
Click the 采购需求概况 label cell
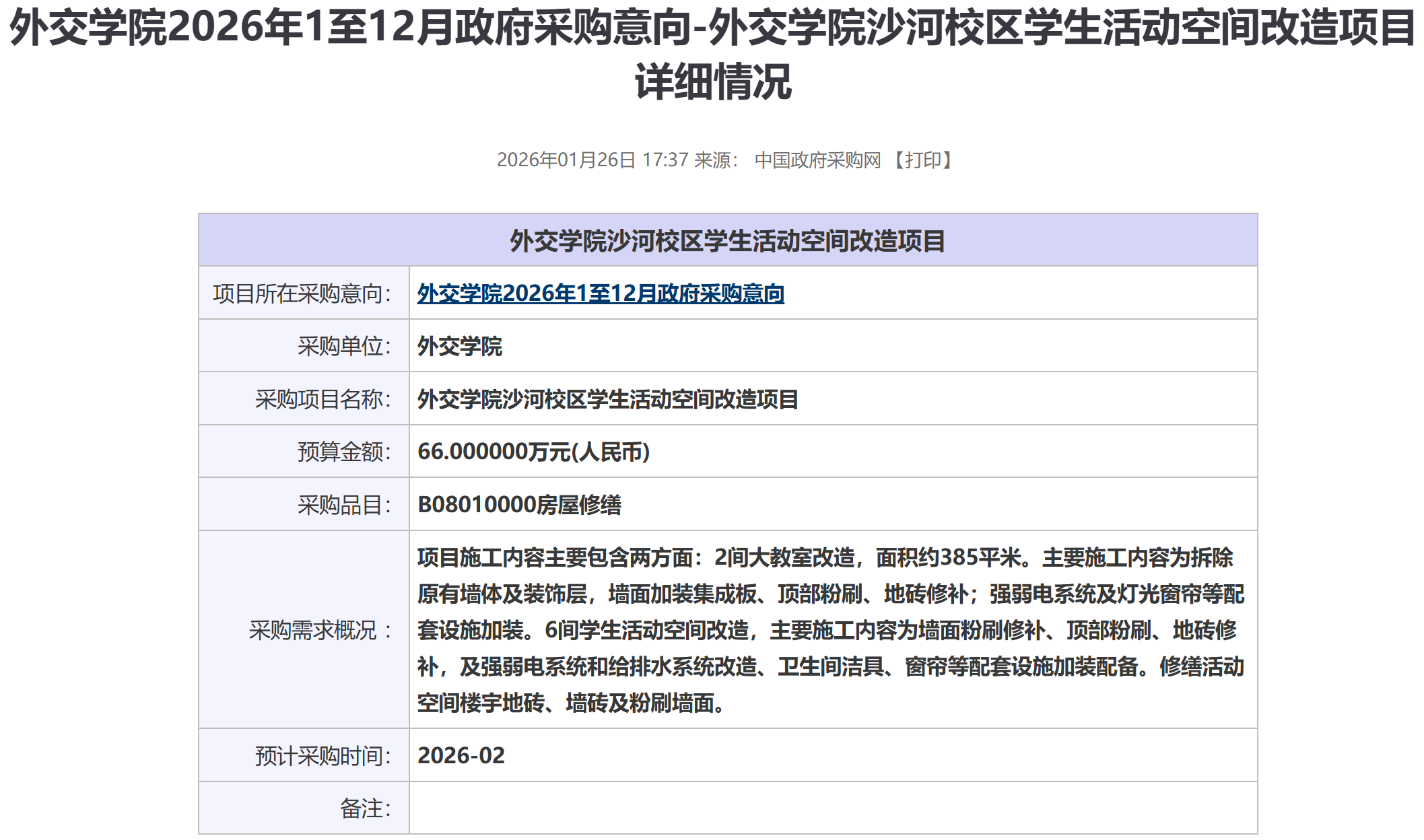321,631
